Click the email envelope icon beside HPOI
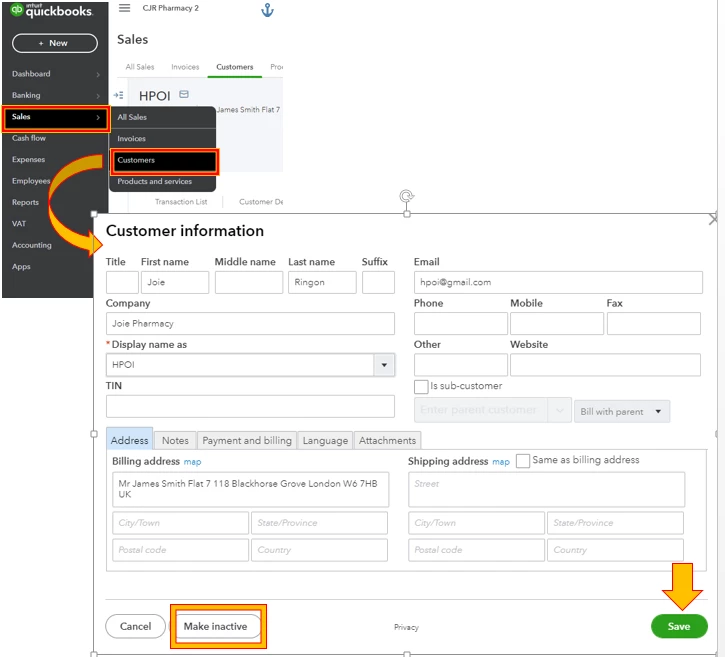This screenshot has width=725, height=657. pyautogui.click(x=184, y=94)
